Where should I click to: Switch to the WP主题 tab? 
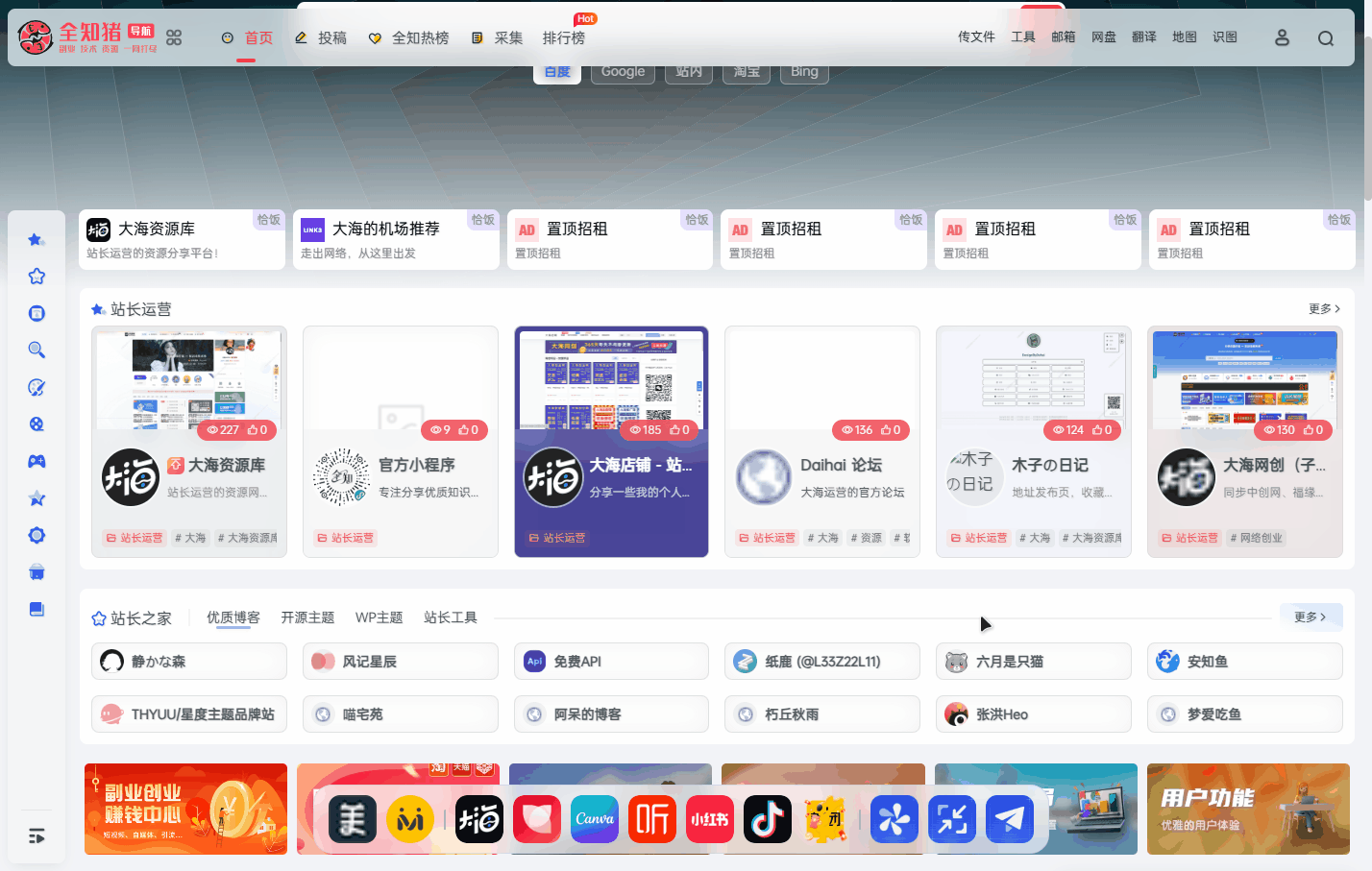click(x=379, y=617)
